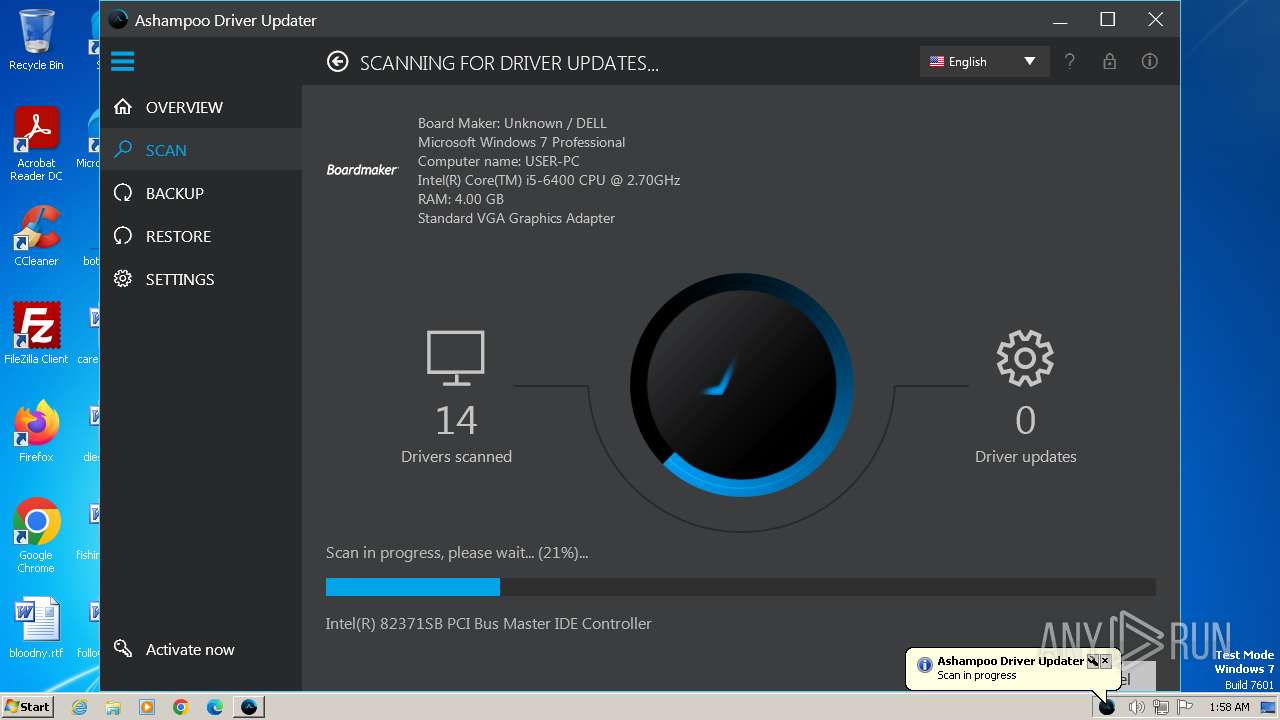Click the gear icon above Driver updates

click(1025, 358)
